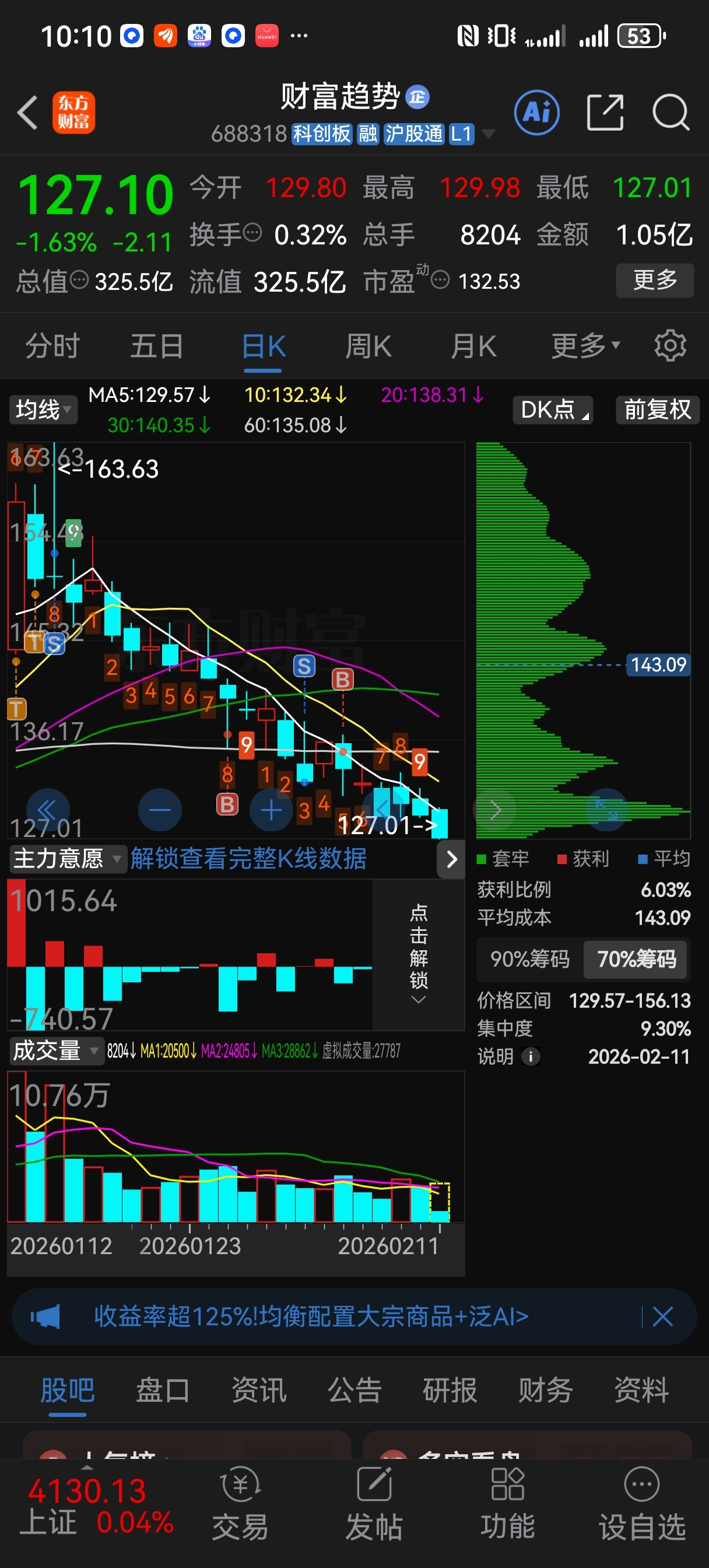Image resolution: width=709 pixels, height=1568 pixels.
Task: Open the Ai assistant icon
Action: click(537, 113)
